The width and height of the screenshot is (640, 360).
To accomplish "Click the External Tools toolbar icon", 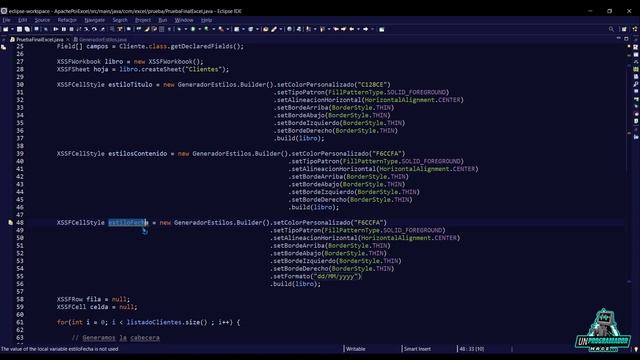I will click(221, 29).
